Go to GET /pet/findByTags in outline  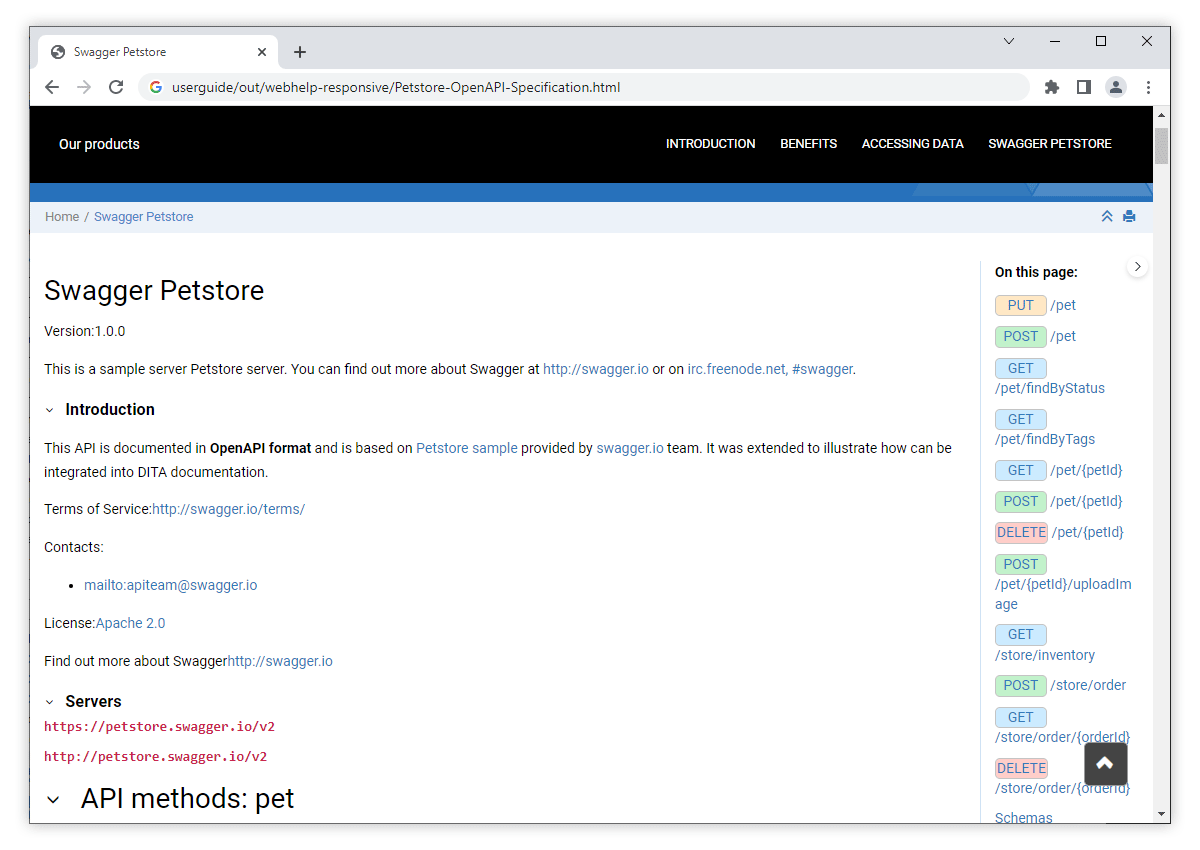point(1045,429)
